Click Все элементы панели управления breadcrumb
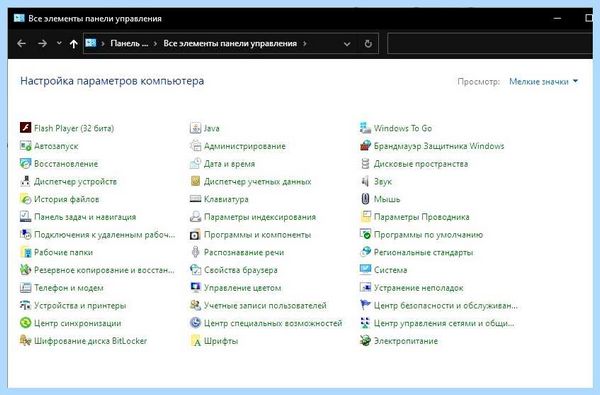Viewport: 600px width, 395px height. [230, 44]
